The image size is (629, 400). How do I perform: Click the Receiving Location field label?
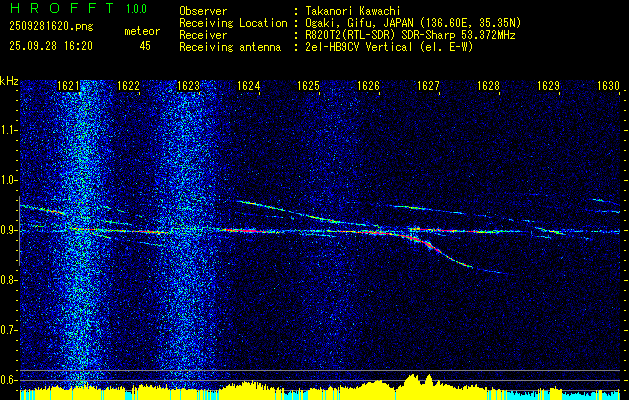tap(233, 23)
